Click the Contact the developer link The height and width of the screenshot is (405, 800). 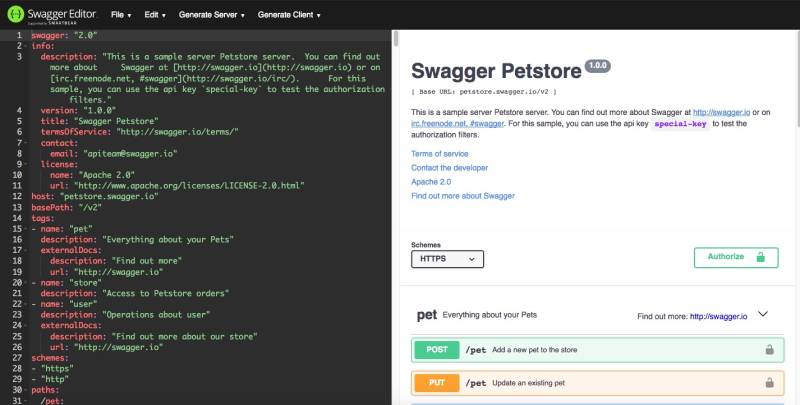[x=453, y=168]
